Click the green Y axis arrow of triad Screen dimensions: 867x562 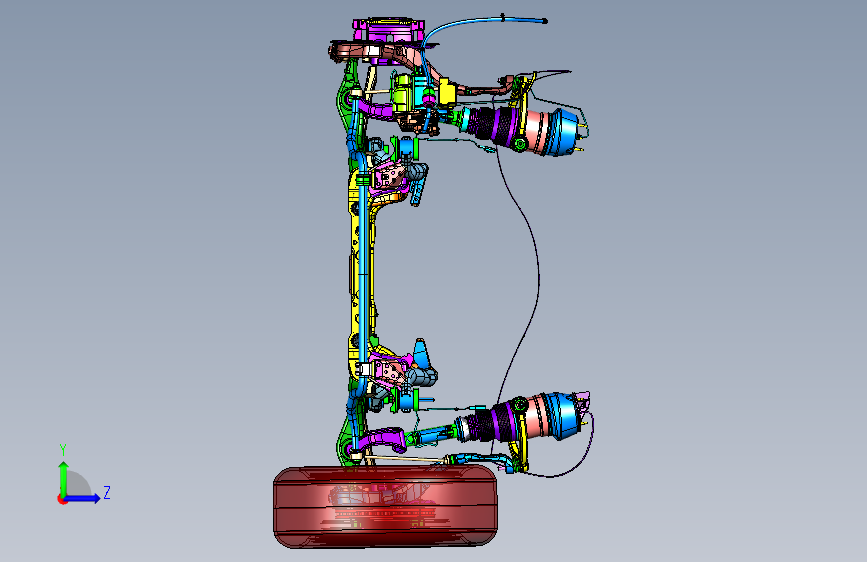coord(64,478)
